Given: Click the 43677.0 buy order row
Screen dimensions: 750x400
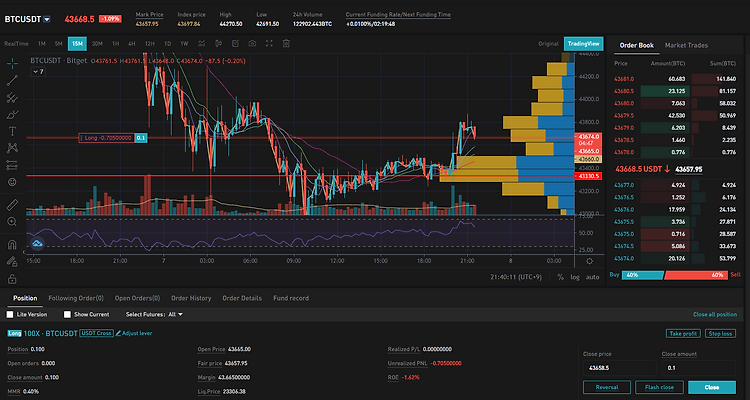Looking at the screenshot, I should tap(675, 185).
